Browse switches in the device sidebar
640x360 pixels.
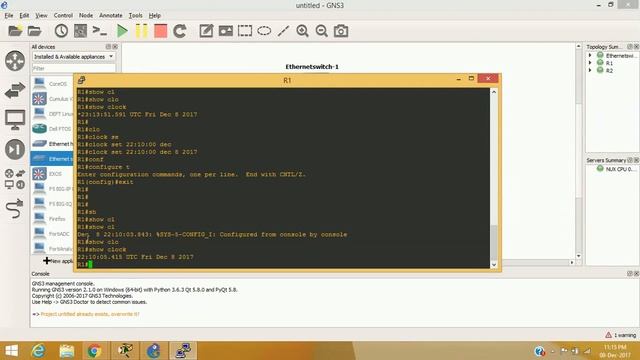15,90
